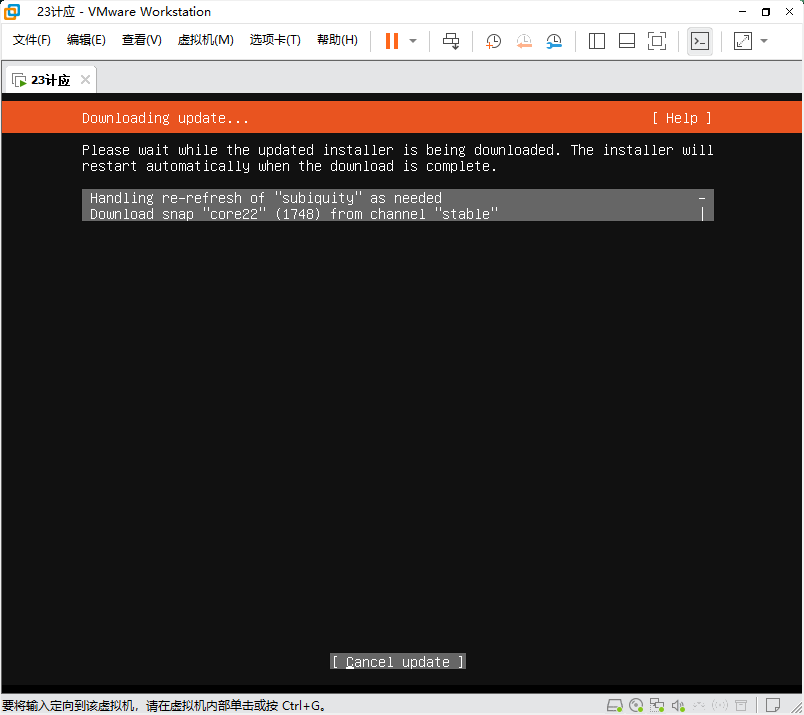Click the greyed Bluetooth wireless status icon
This screenshot has height=715, width=804.
720,706
